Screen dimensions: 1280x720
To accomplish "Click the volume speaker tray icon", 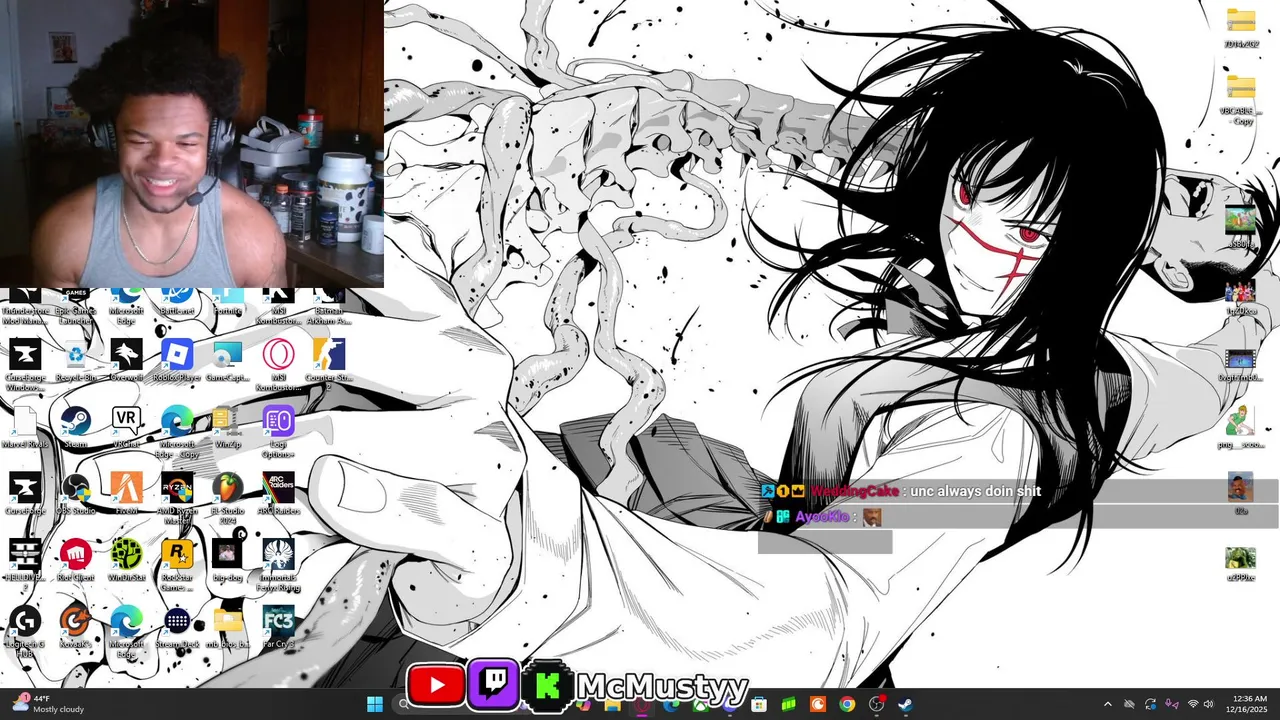I will tap(1208, 704).
